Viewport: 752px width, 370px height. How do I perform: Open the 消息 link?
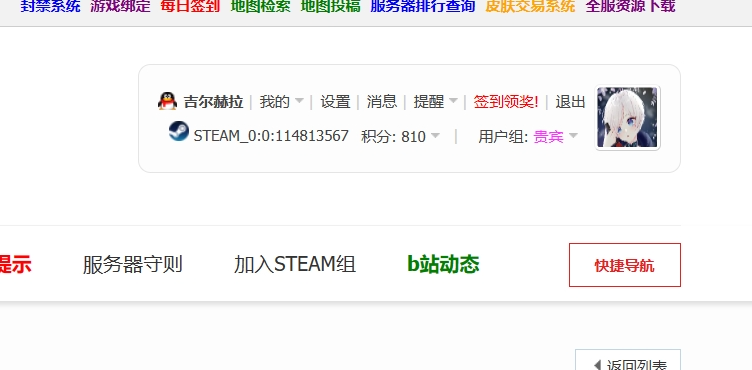[x=382, y=102]
